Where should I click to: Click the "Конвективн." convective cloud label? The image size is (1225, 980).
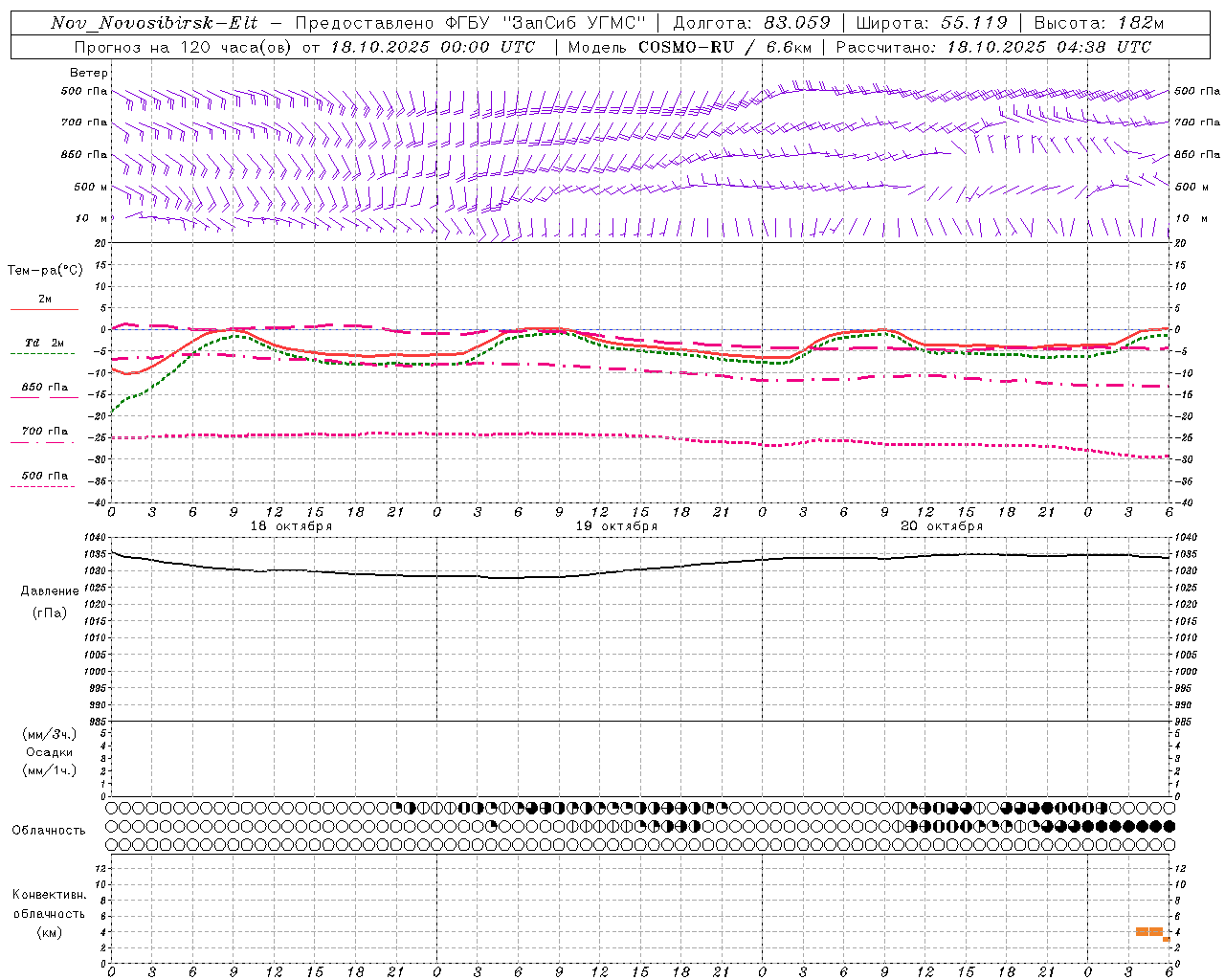49,895
